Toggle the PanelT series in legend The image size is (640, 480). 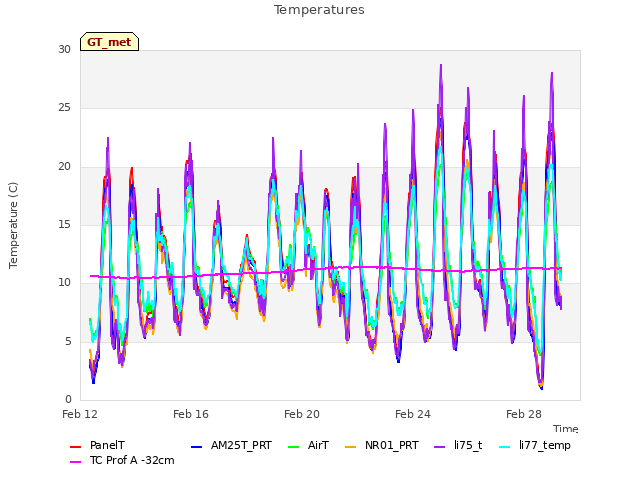tap(97, 445)
